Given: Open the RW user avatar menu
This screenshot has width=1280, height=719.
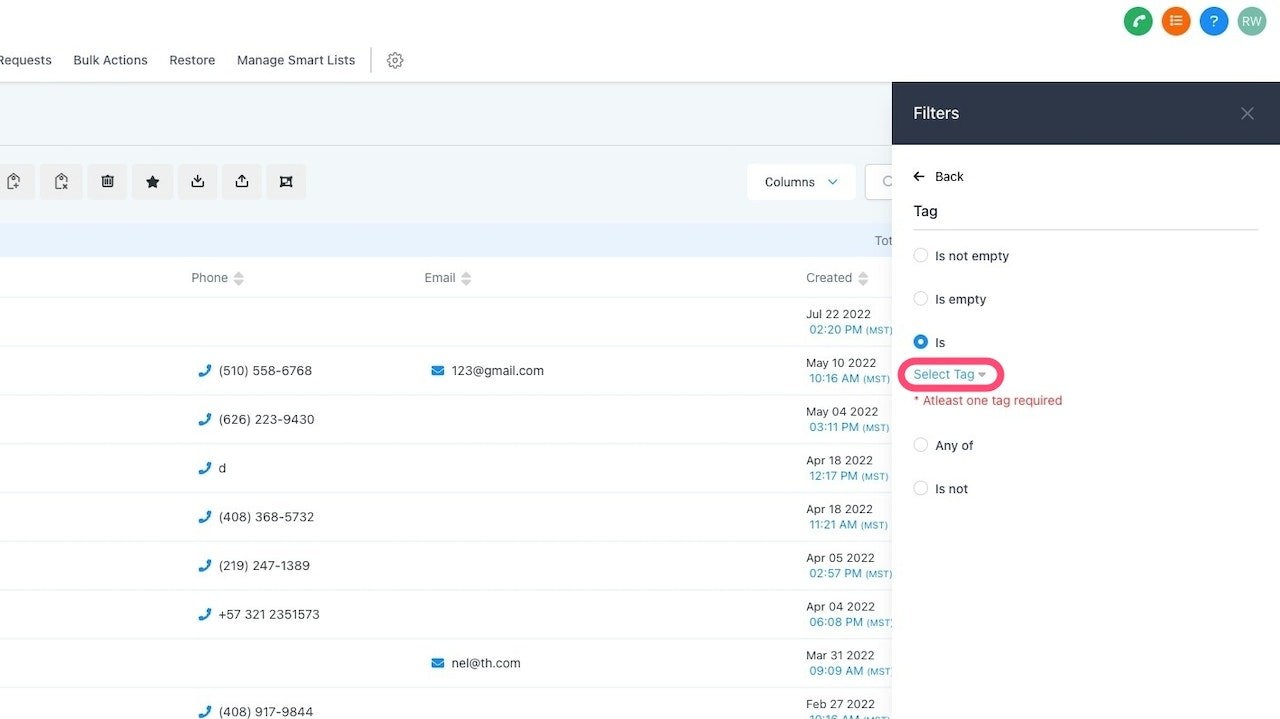Looking at the screenshot, I should pos(1252,21).
